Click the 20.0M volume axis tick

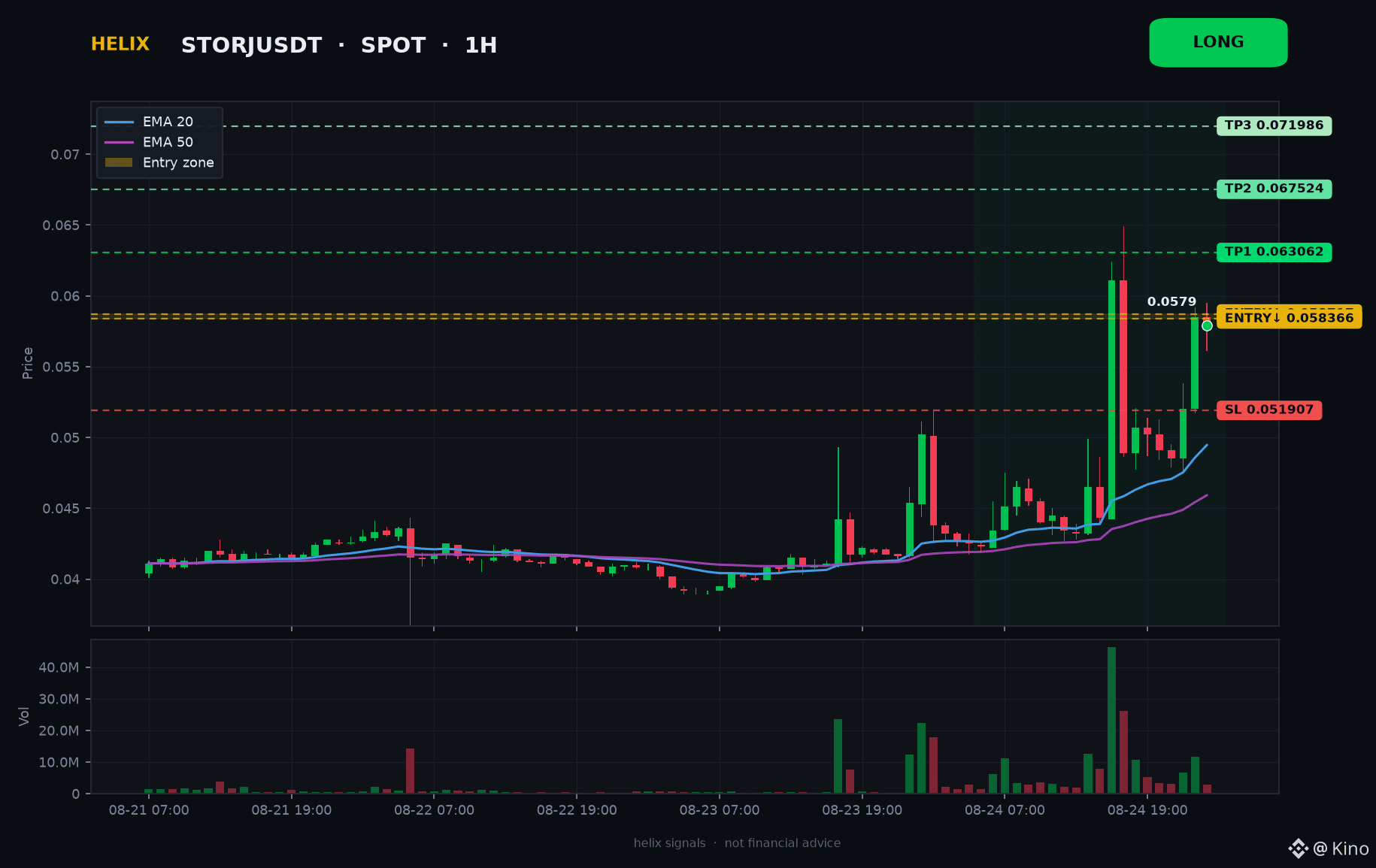pos(59,730)
